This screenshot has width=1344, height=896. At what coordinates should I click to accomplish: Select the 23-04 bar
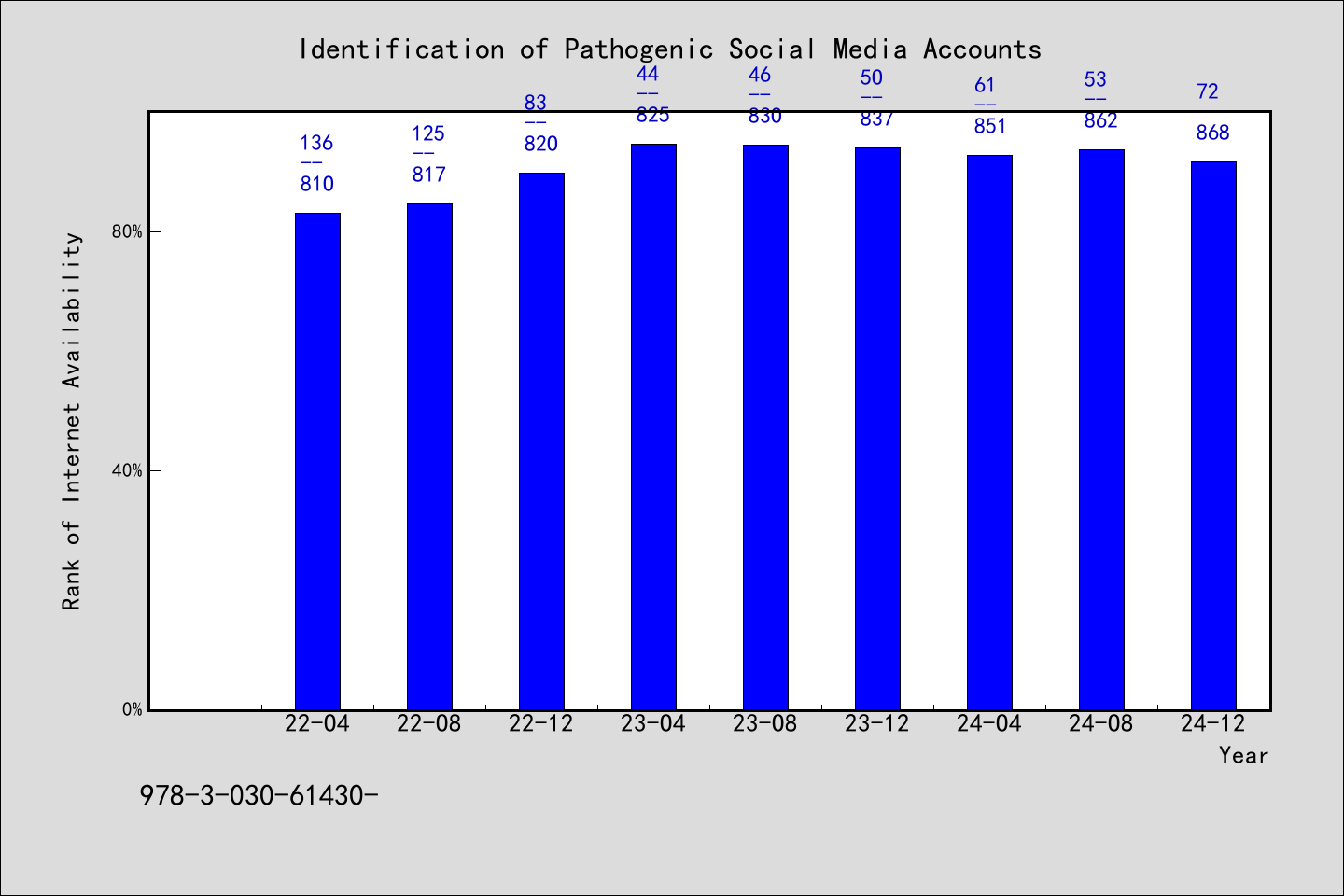pyautogui.click(x=653, y=427)
